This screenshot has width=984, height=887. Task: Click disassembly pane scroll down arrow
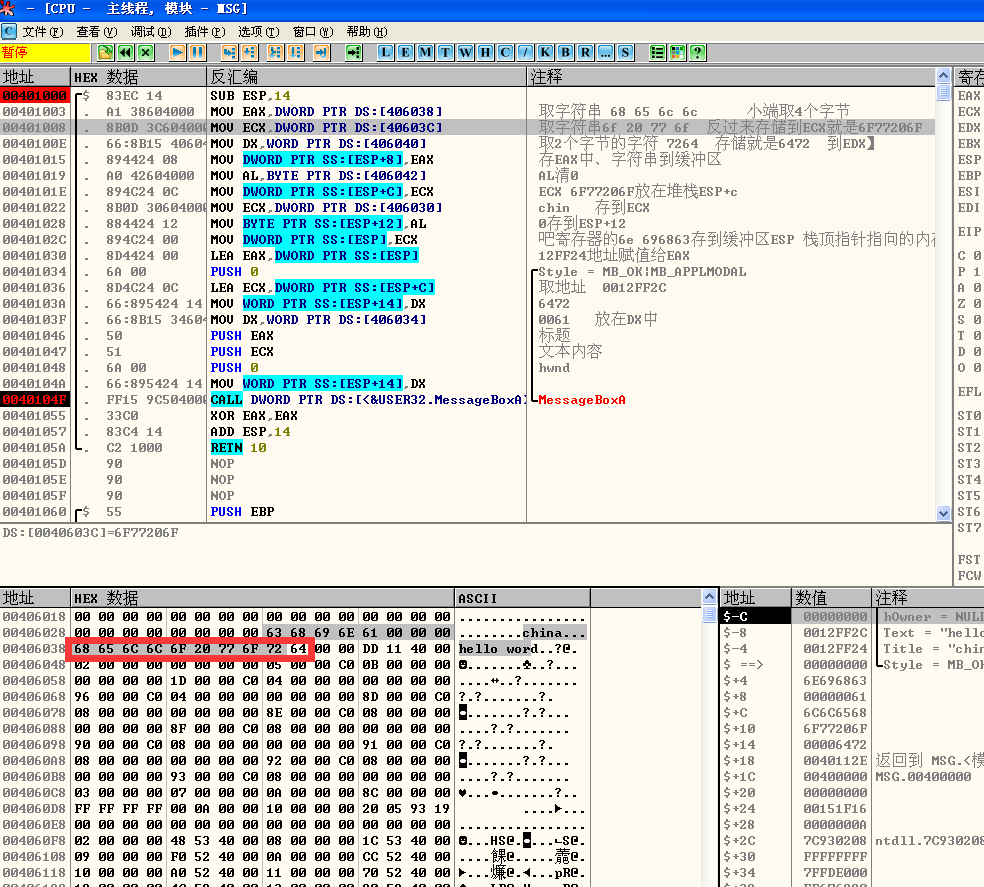click(943, 513)
